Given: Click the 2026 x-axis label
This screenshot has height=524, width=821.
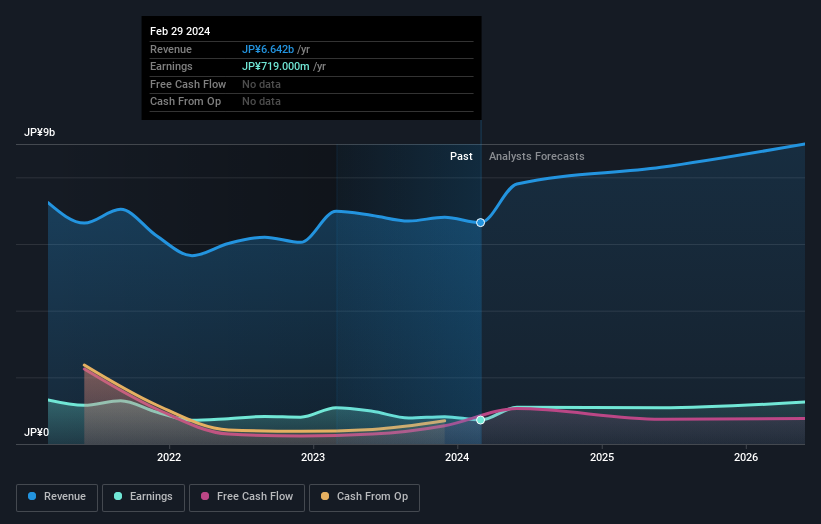Looking at the screenshot, I should tap(746, 457).
